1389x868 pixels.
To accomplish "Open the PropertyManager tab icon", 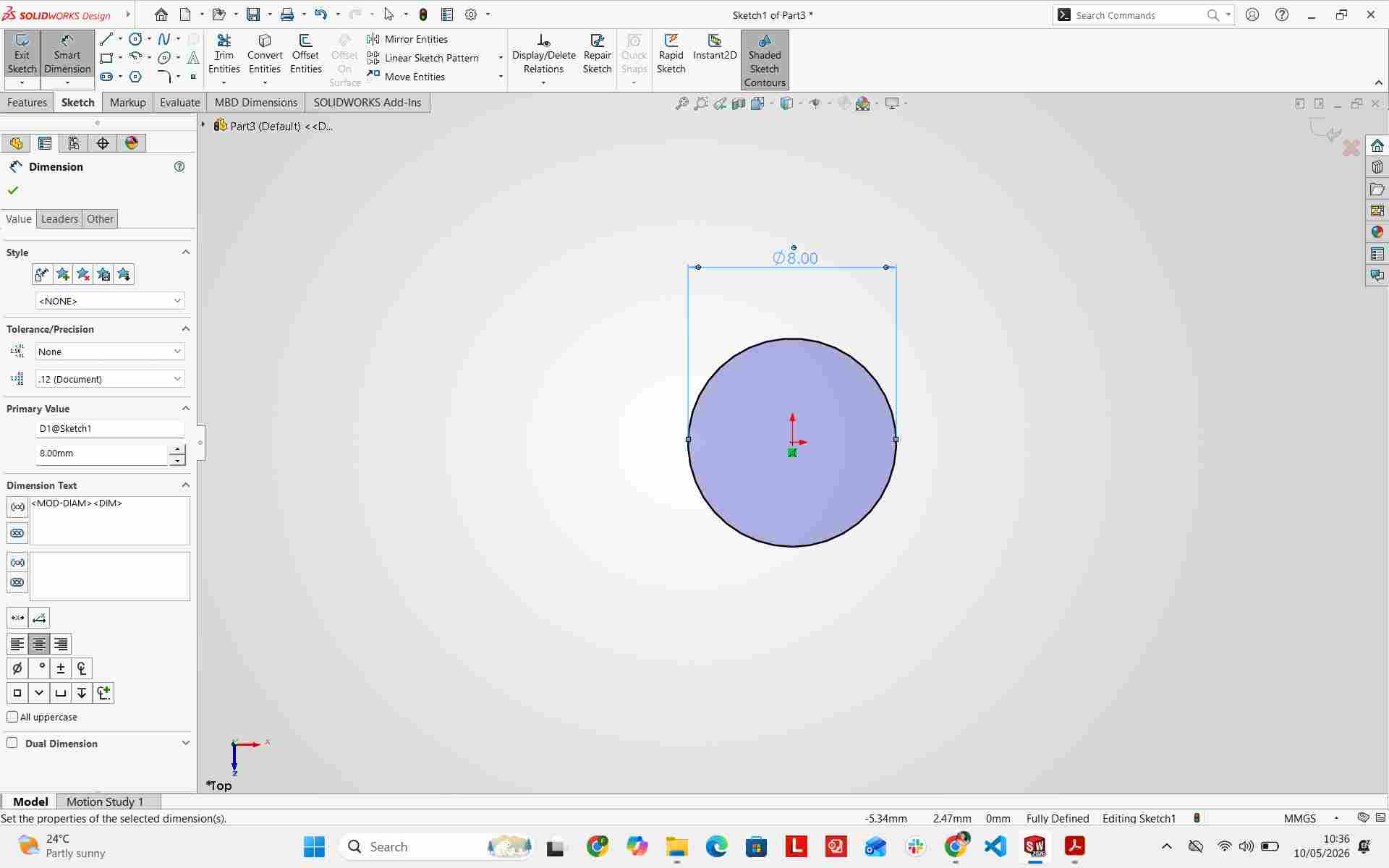I will pos(45,143).
